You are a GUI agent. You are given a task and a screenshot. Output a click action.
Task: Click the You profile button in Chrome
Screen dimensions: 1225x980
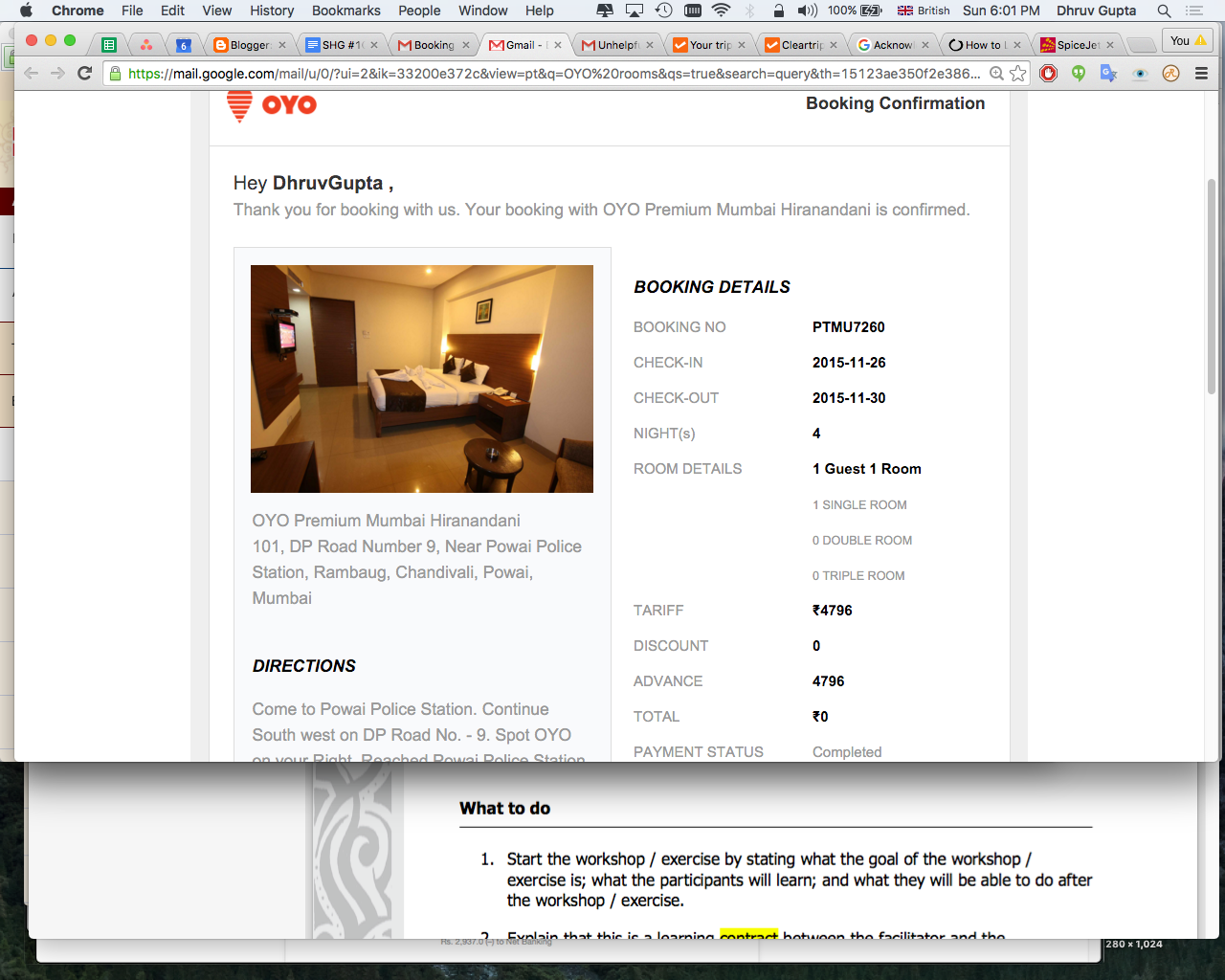[1188, 41]
